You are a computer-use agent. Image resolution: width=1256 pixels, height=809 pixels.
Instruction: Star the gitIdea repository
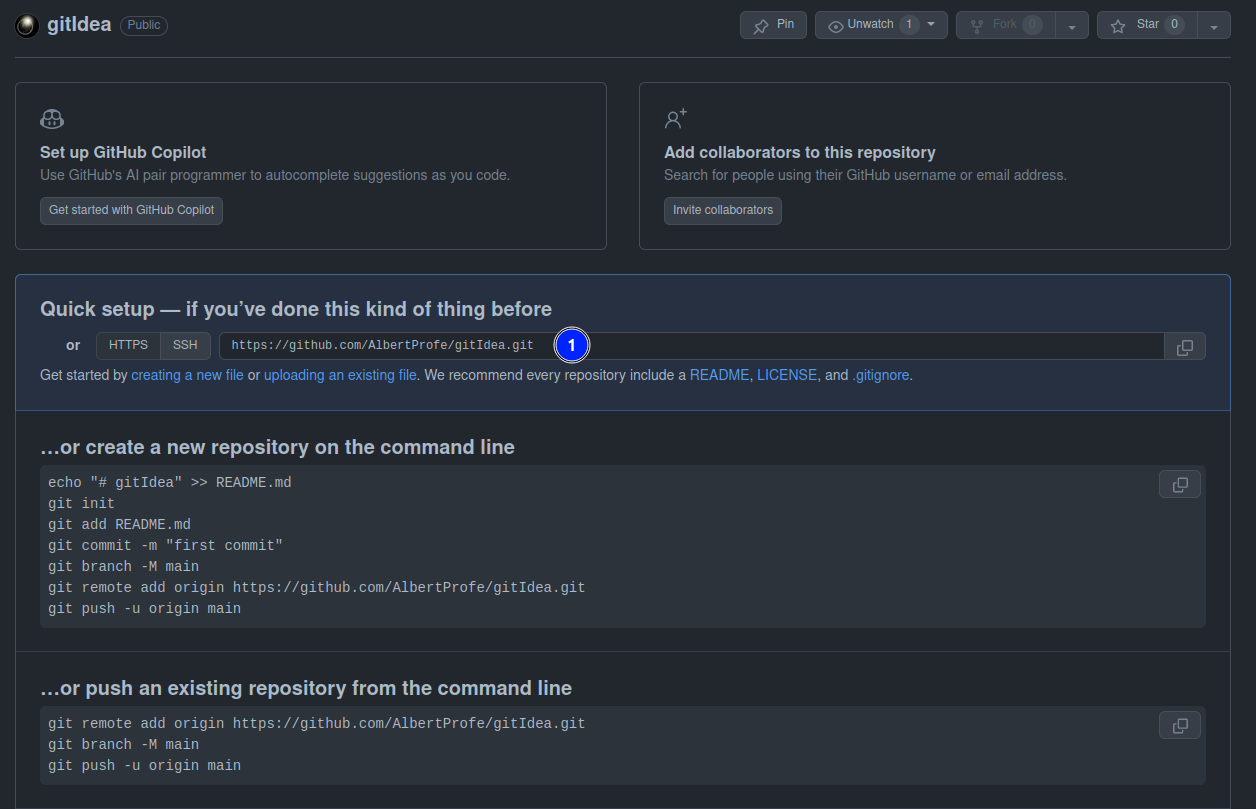click(1147, 25)
